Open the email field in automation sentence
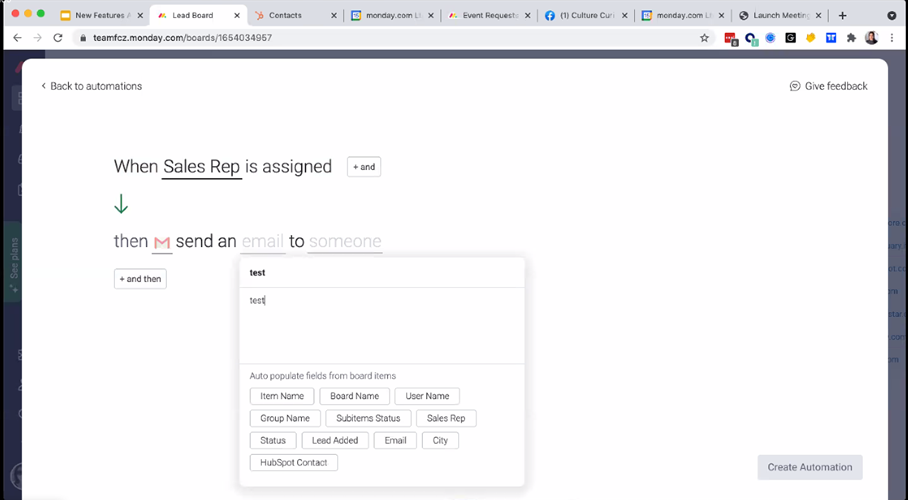Screen dimensions: 909x500 [x=262, y=242]
